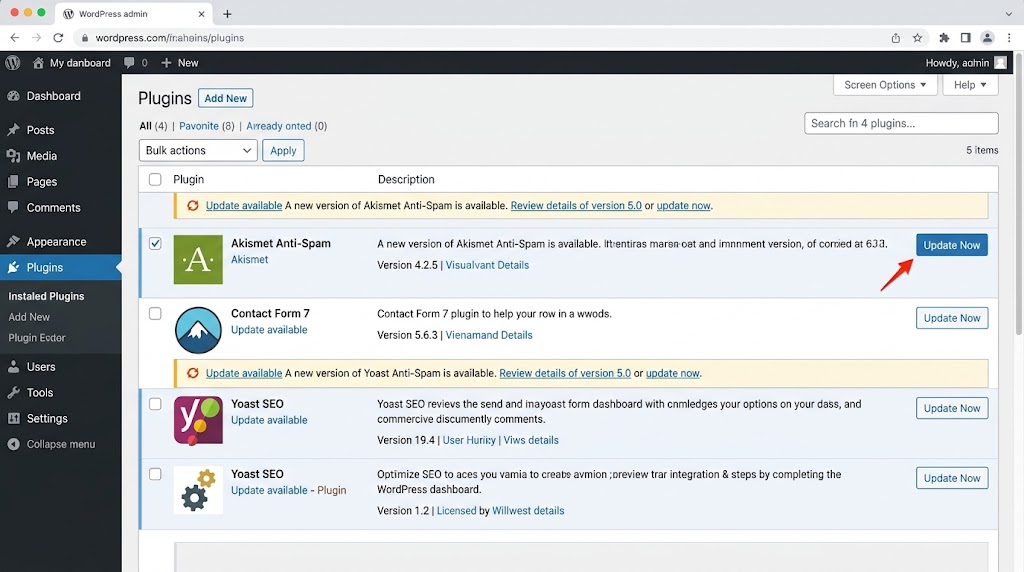Open the comments bubble icon in admin bar
This screenshot has width=1024, height=572.
[x=129, y=63]
